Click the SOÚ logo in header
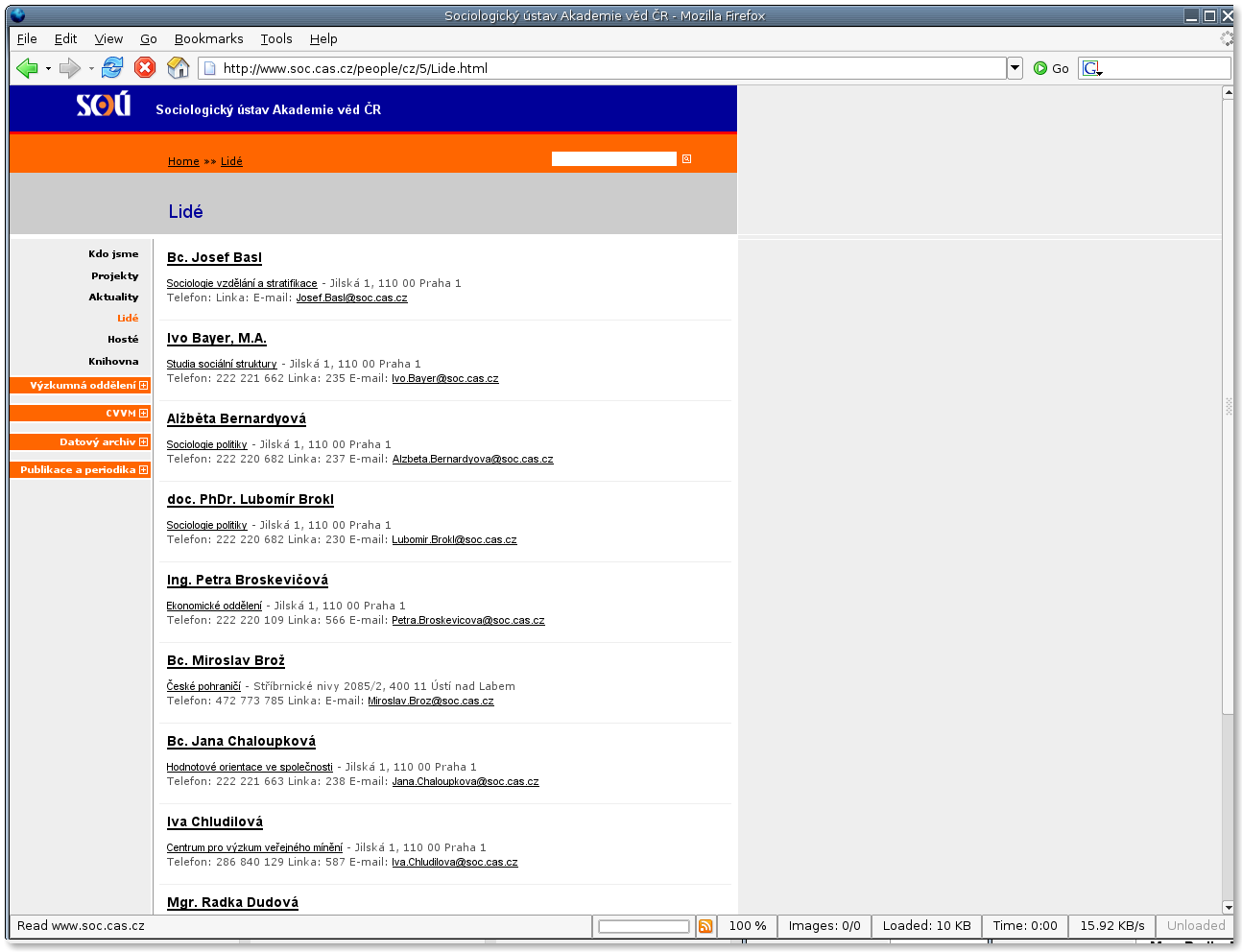 click(104, 105)
